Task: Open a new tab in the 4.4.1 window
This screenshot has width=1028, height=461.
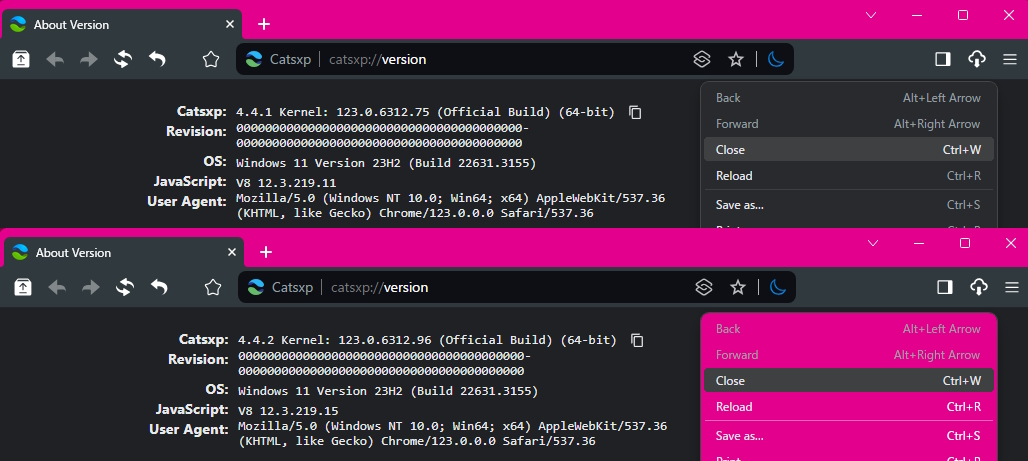Action: coord(264,24)
